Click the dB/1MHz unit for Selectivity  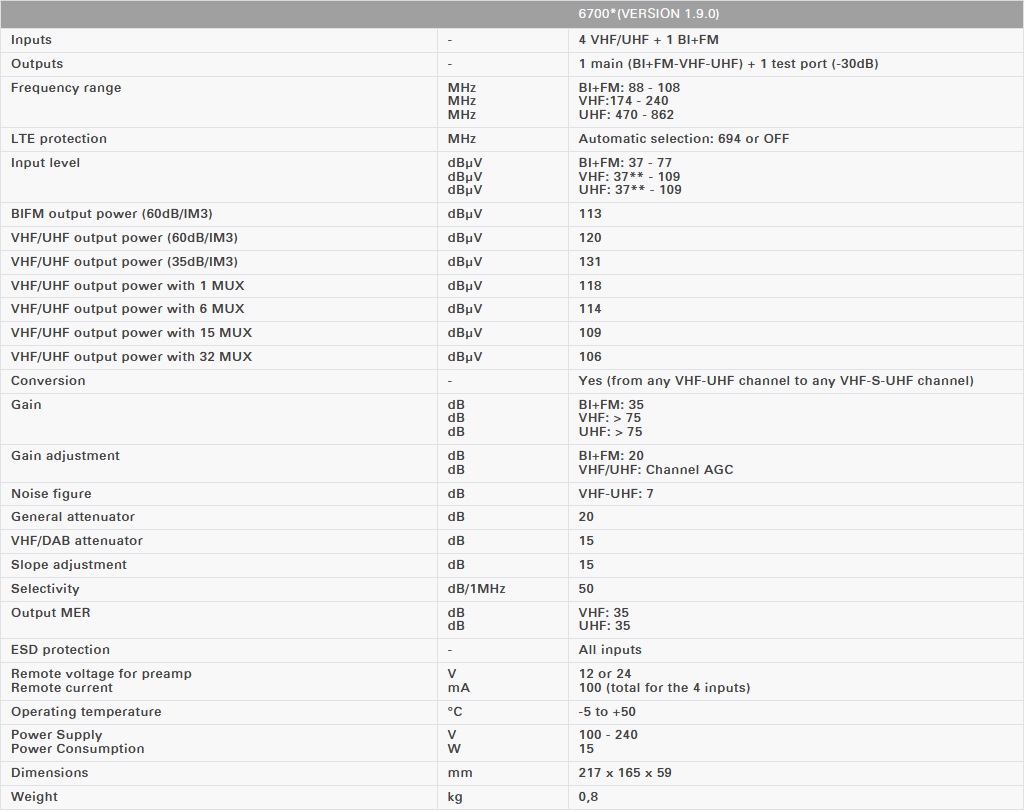pos(476,589)
